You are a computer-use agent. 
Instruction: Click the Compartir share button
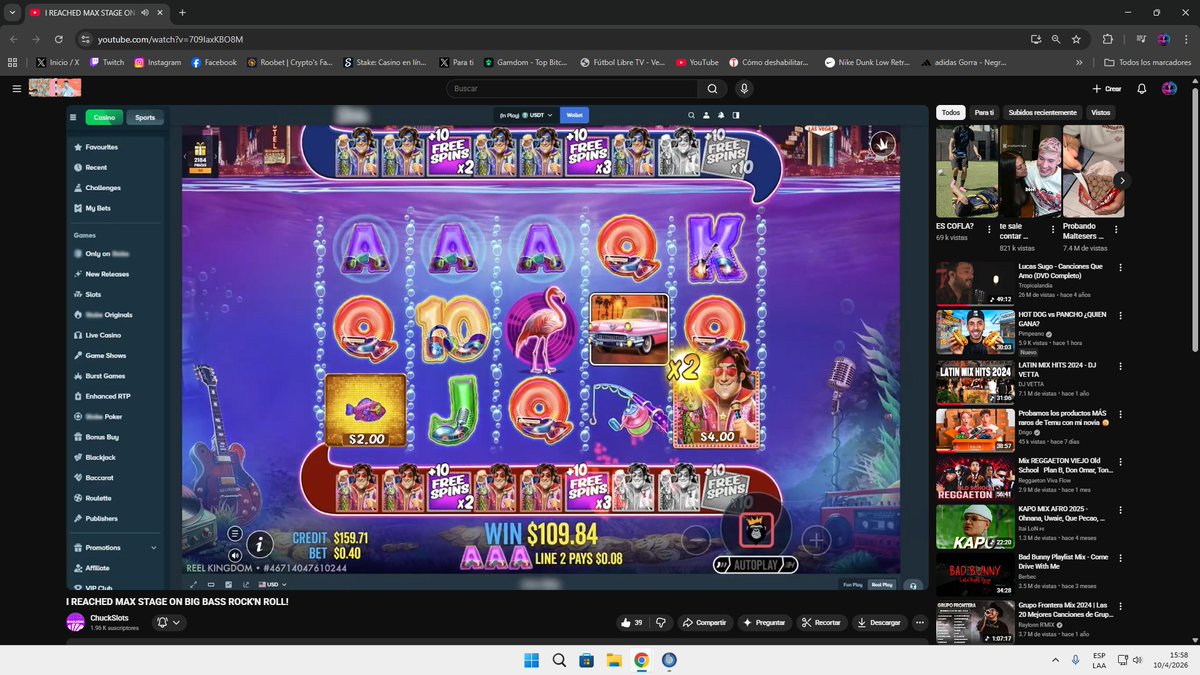coord(704,622)
